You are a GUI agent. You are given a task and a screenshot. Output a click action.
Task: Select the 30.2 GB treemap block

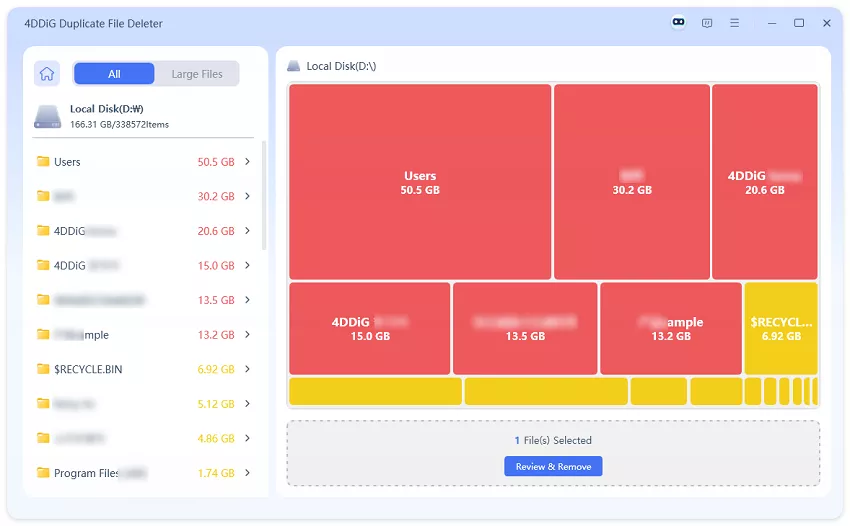(632, 182)
